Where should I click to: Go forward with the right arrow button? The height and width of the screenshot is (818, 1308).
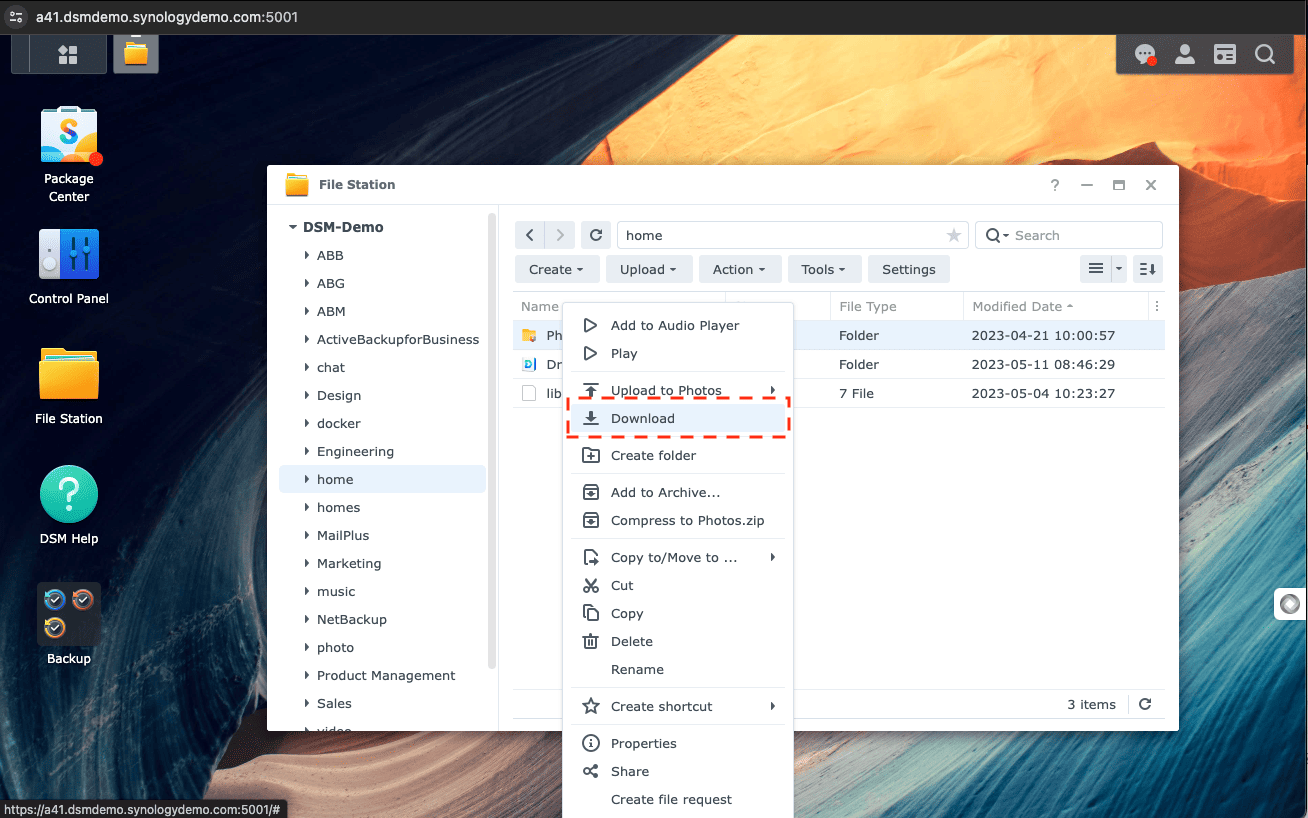coord(560,235)
